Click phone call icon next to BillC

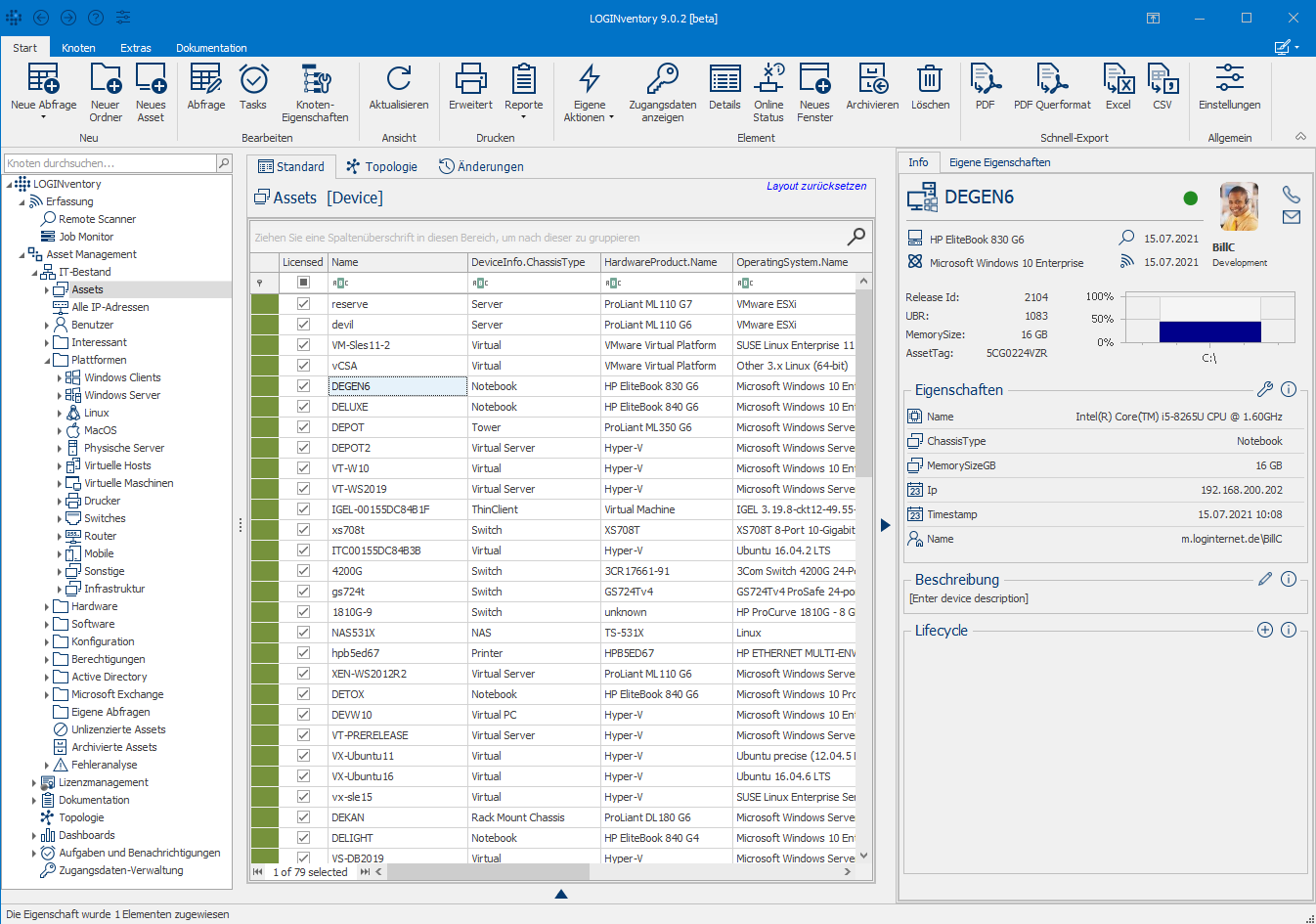1292,195
